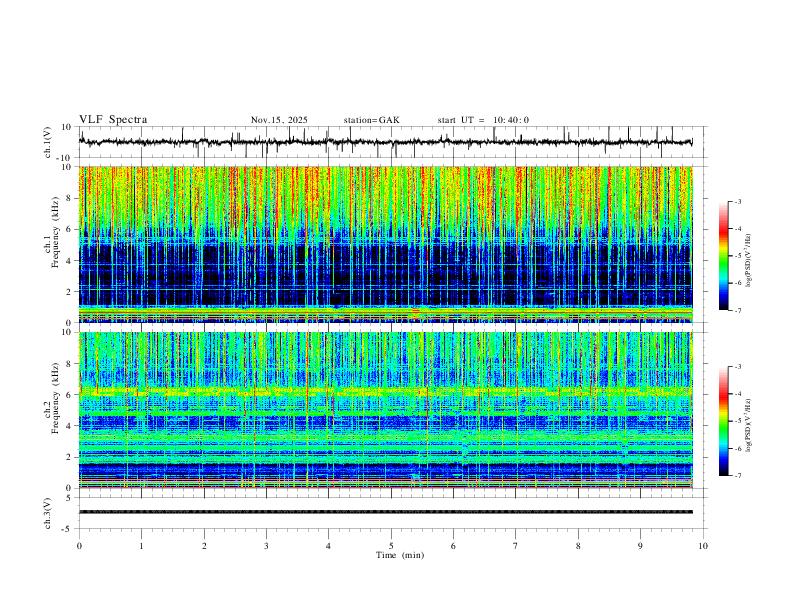The height and width of the screenshot is (612, 792).
Task: Click the ch.1 spectrogram plot
Action: pyautogui.click(x=386, y=244)
